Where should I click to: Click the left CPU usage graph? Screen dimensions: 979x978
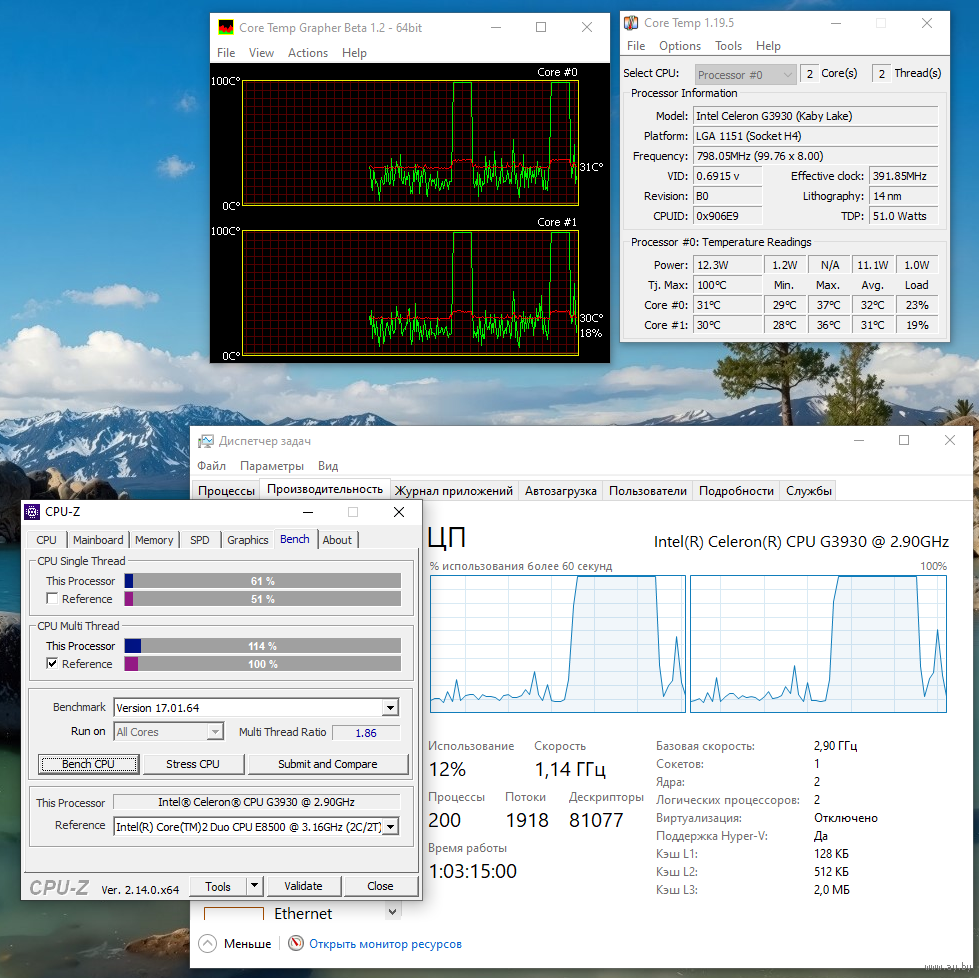[x=557, y=644]
